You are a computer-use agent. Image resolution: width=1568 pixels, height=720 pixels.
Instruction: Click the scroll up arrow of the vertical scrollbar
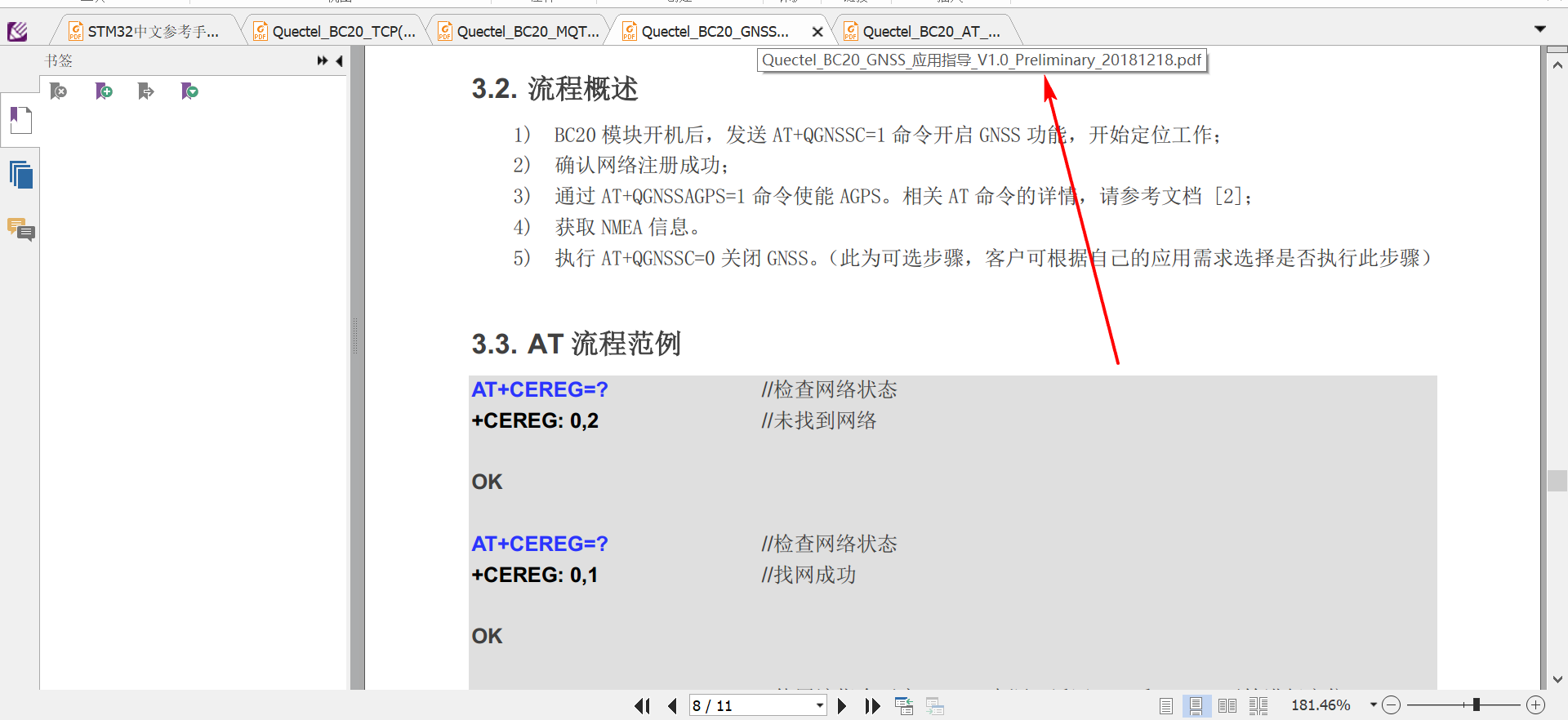pos(1557,65)
